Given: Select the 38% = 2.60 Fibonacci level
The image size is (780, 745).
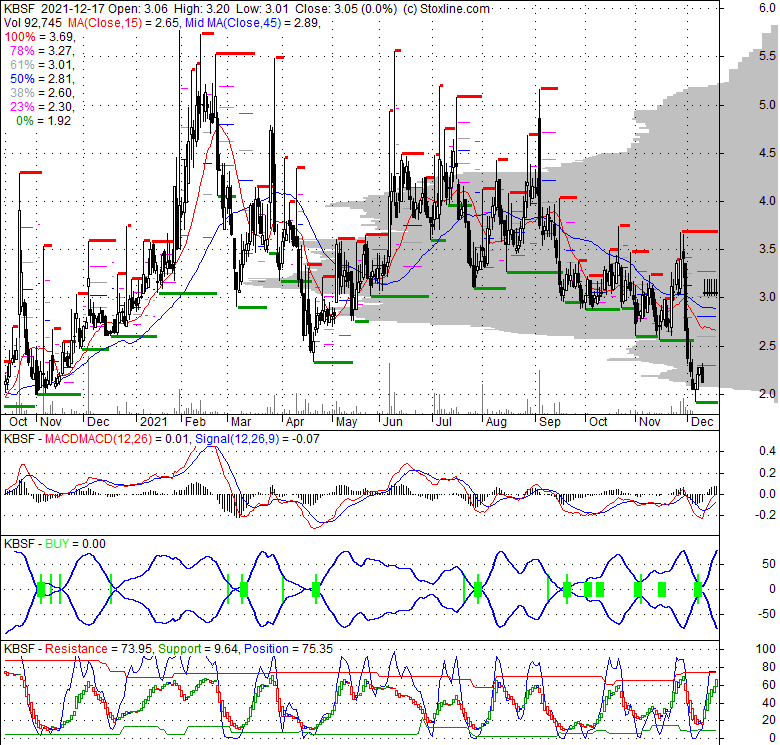Looking at the screenshot, I should pos(42,93).
